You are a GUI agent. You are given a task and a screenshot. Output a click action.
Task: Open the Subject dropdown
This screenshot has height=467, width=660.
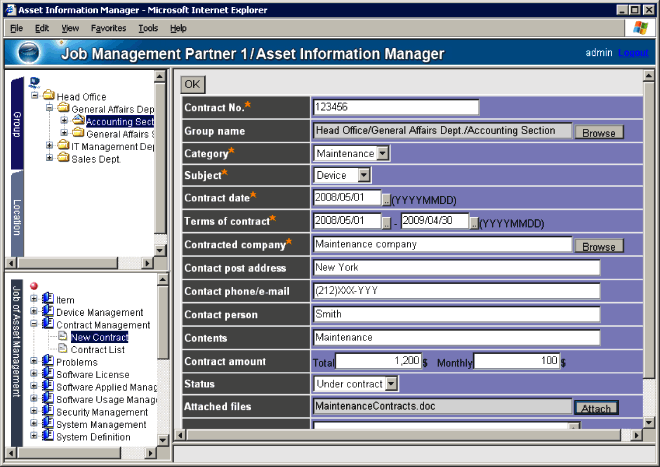point(364,175)
